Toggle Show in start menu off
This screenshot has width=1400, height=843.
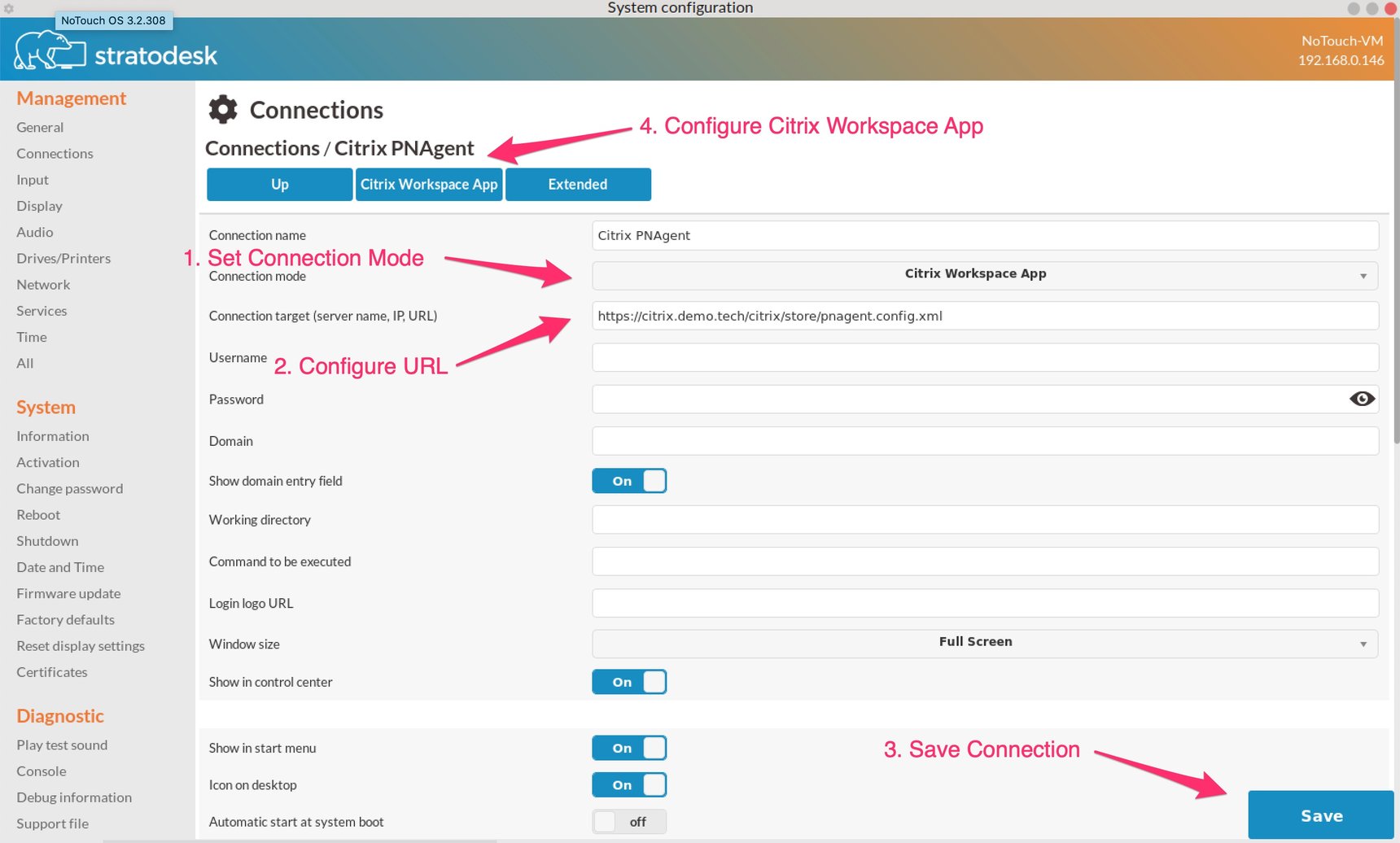point(628,748)
